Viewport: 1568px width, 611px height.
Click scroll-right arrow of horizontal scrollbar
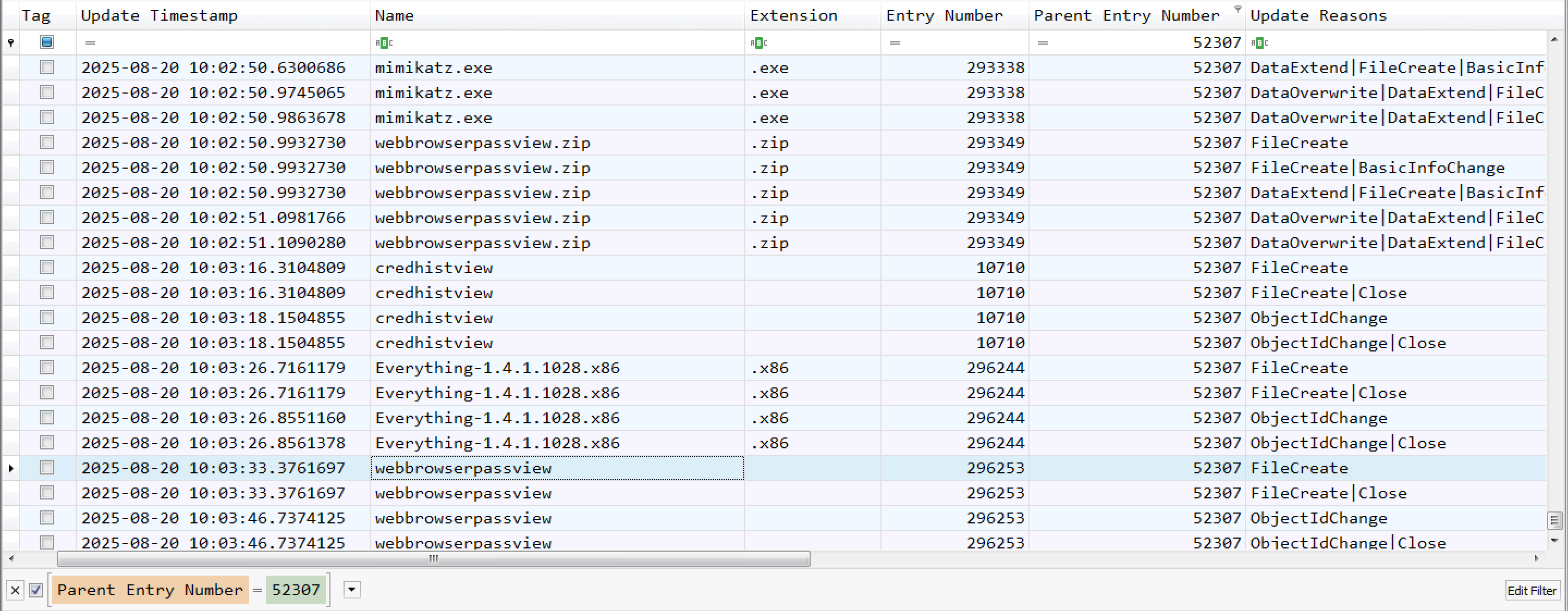click(x=1536, y=558)
